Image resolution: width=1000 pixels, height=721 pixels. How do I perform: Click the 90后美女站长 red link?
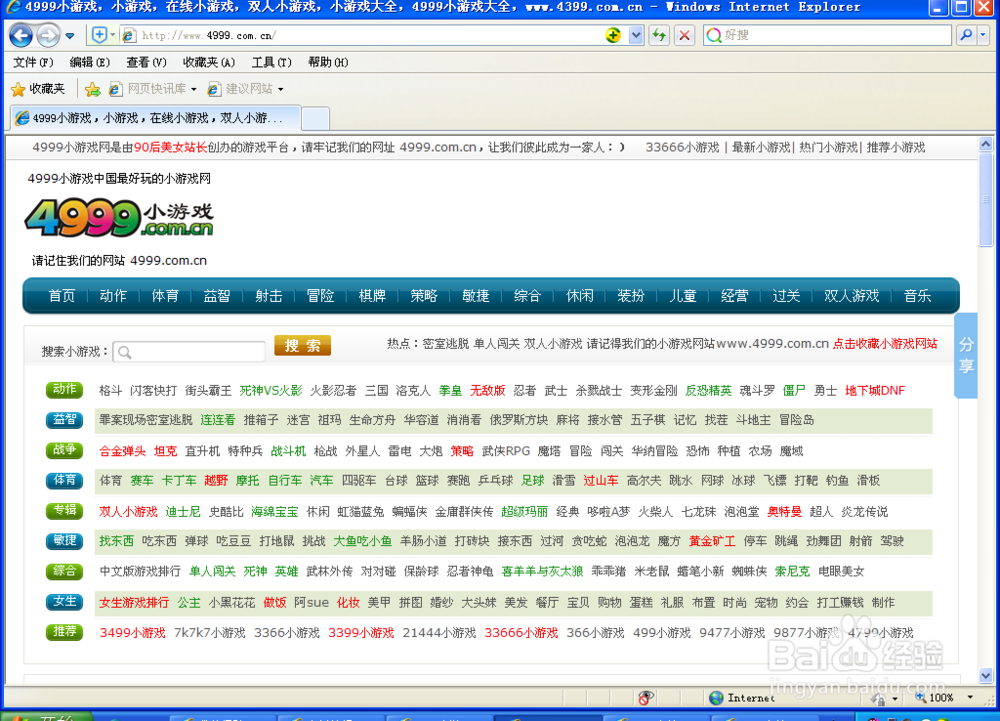[x=170, y=147]
